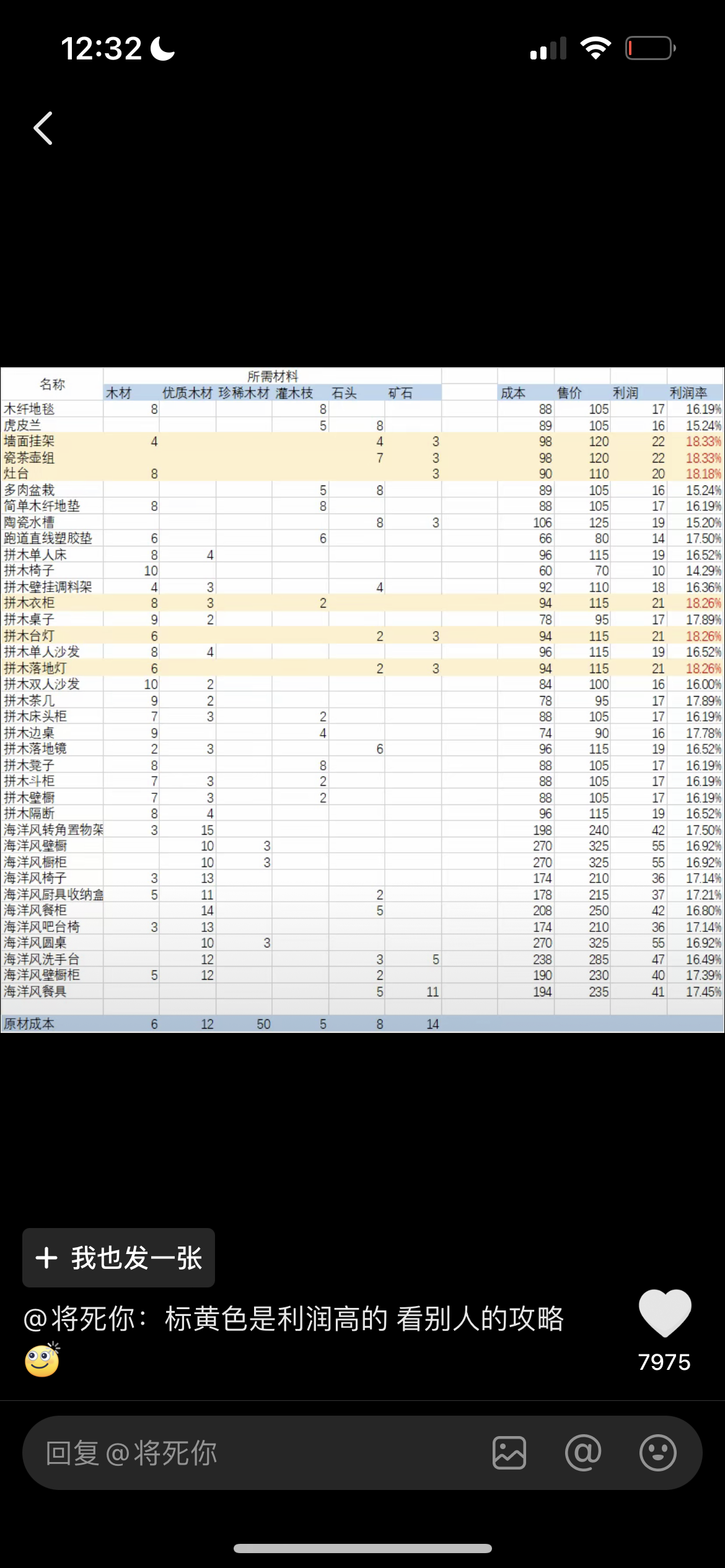Tap the smiling emoji in the comment

click(42, 1359)
